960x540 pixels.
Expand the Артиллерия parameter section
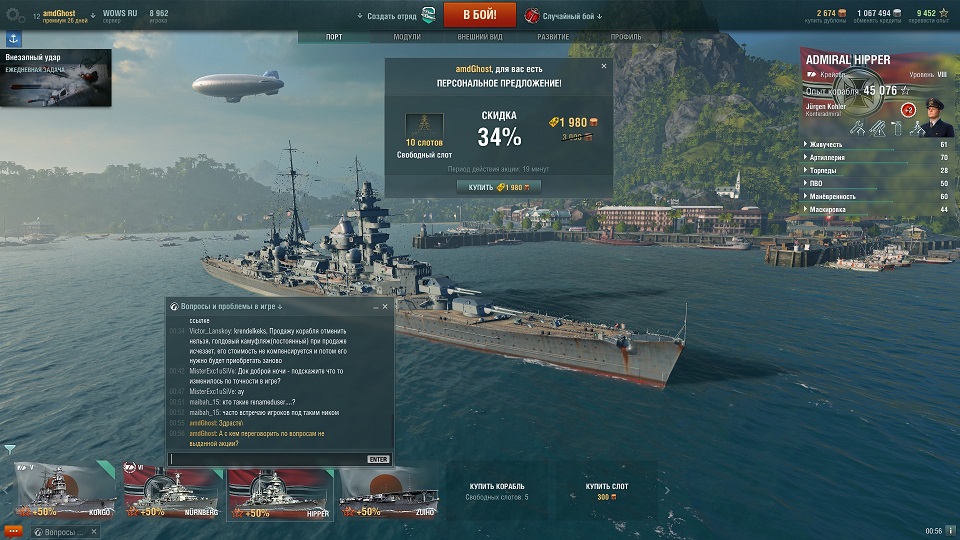[876, 157]
